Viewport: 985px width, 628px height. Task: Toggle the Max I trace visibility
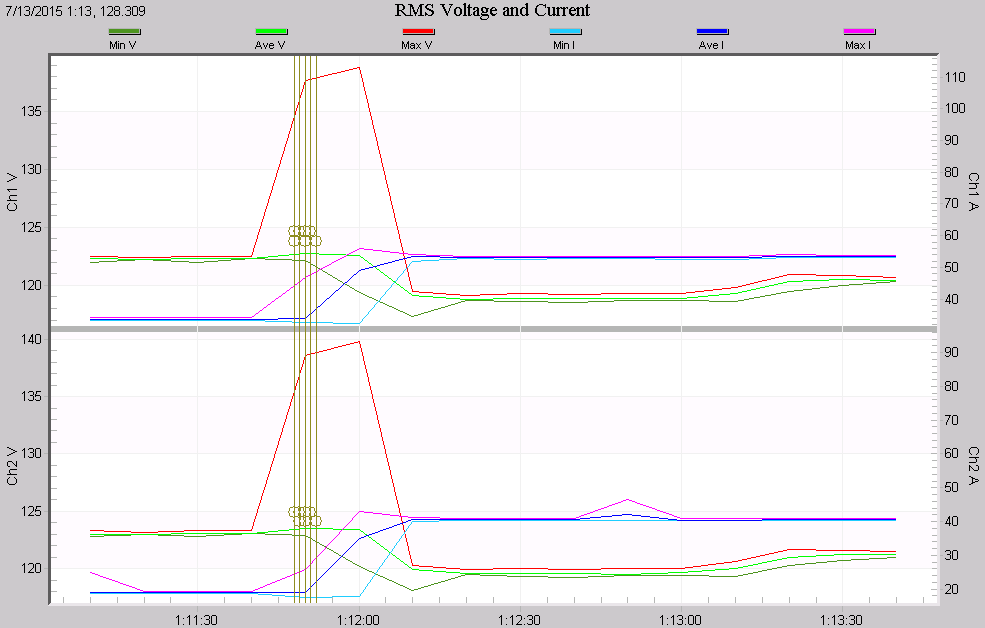pyautogui.click(x=858, y=32)
